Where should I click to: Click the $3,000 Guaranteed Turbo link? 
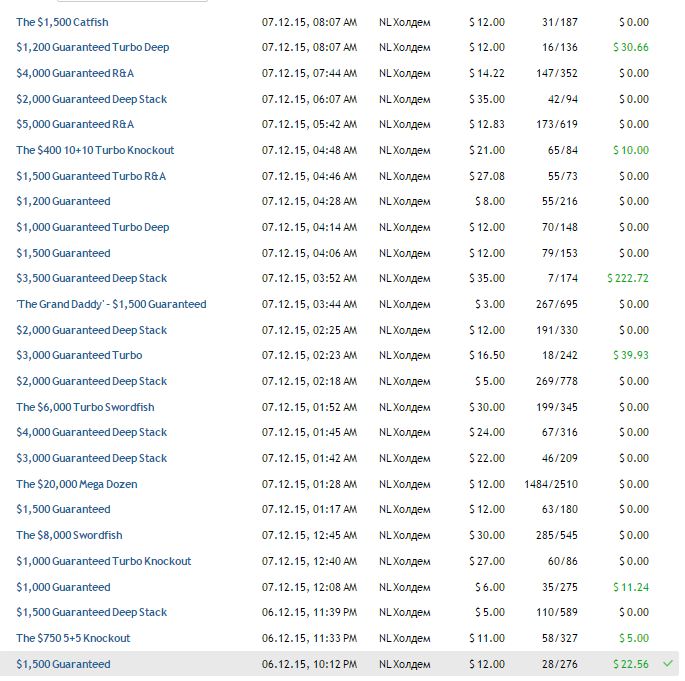[79, 355]
